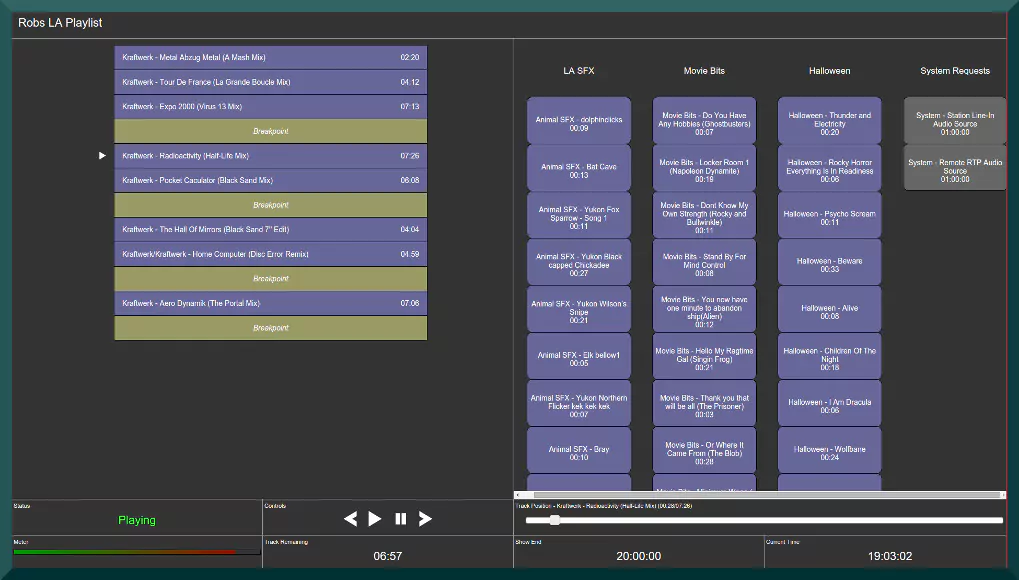Image resolution: width=1019 pixels, height=580 pixels.
Task: Play Movie Bits - Or Where It Came From
Action: point(704,450)
